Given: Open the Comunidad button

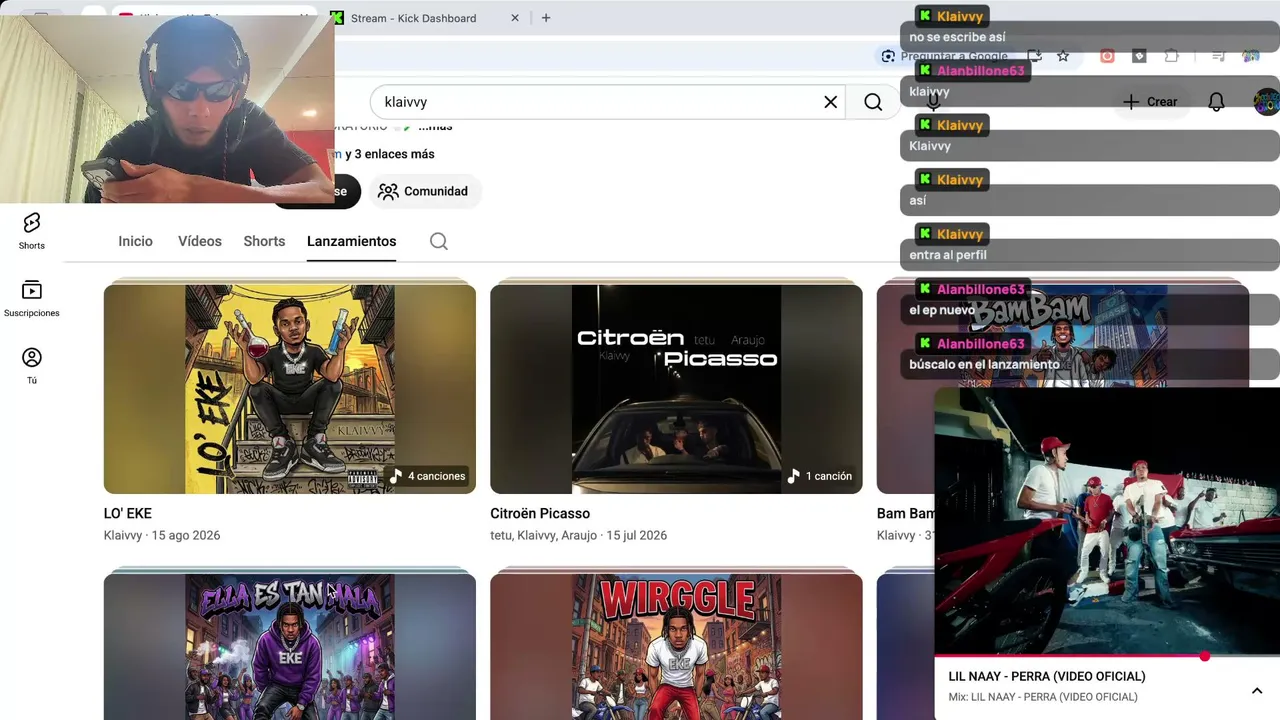Looking at the screenshot, I should [424, 191].
